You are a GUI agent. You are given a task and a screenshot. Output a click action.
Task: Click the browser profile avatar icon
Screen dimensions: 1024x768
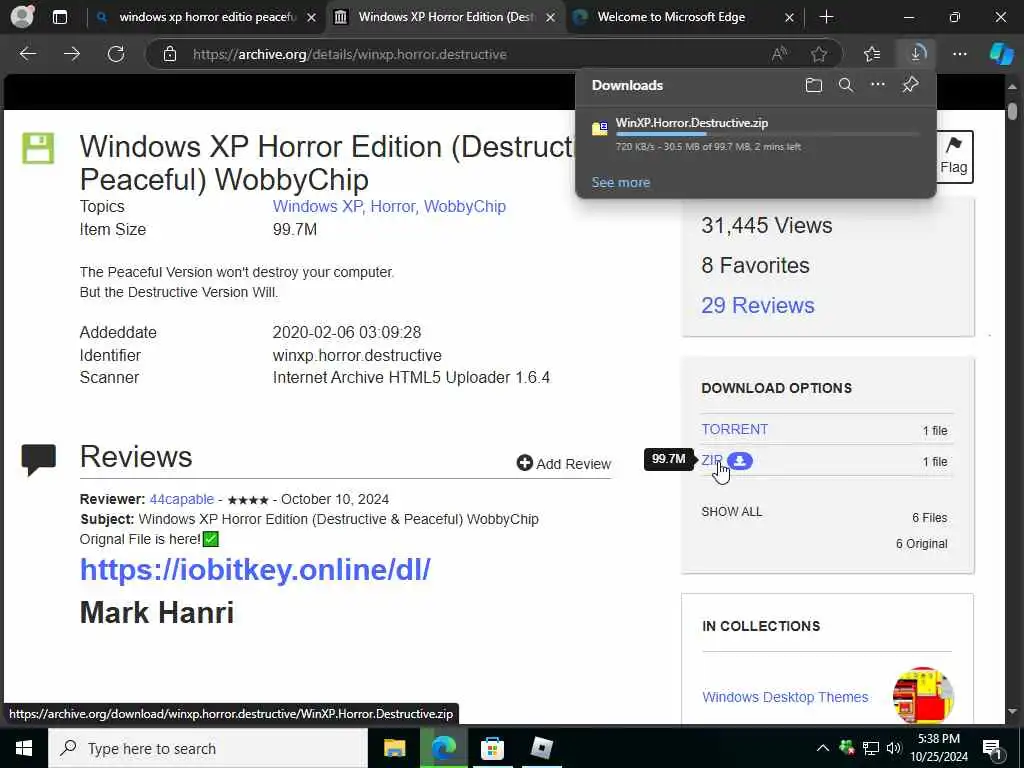(x=22, y=17)
